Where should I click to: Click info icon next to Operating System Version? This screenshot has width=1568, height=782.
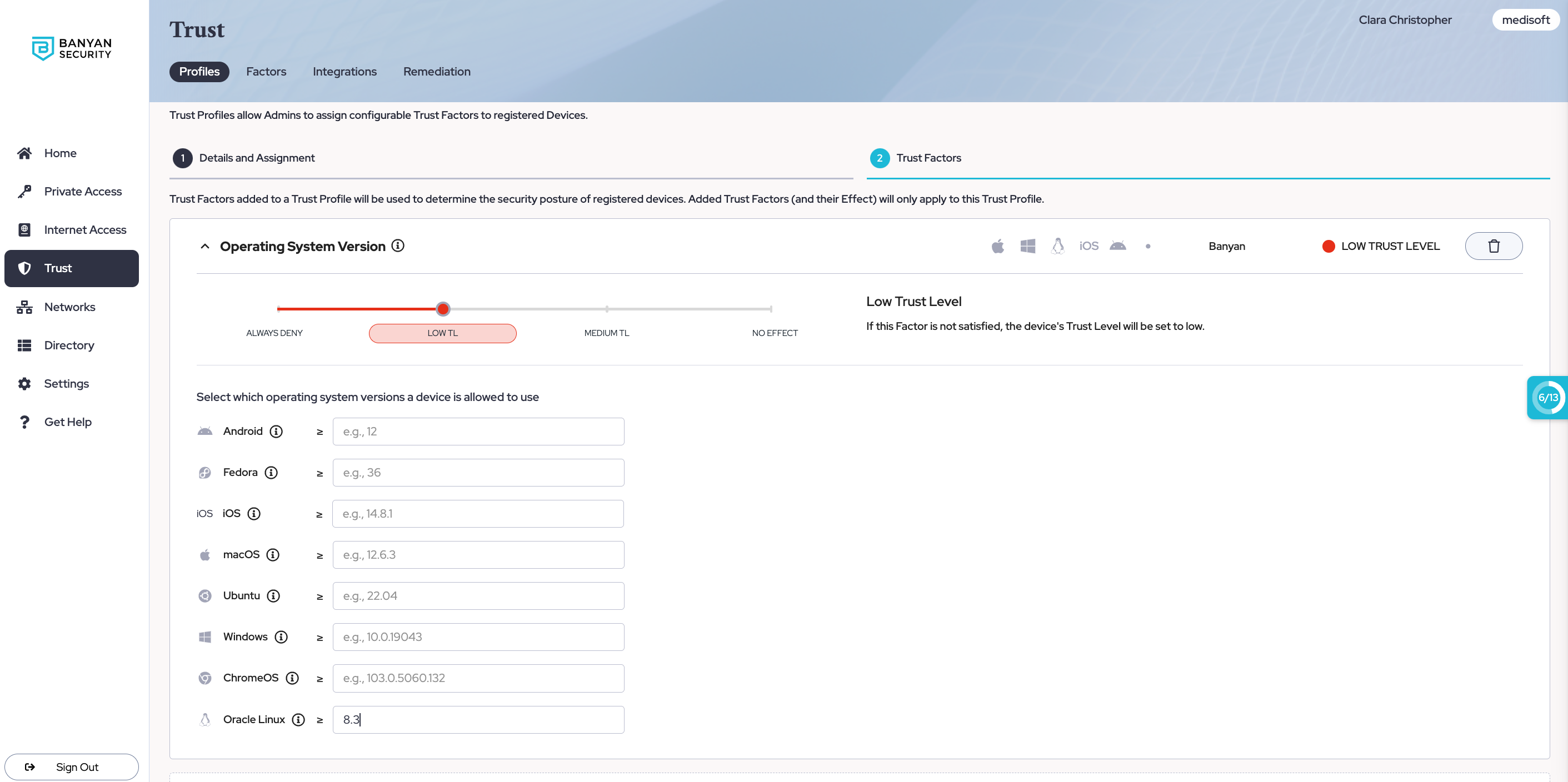pos(397,245)
